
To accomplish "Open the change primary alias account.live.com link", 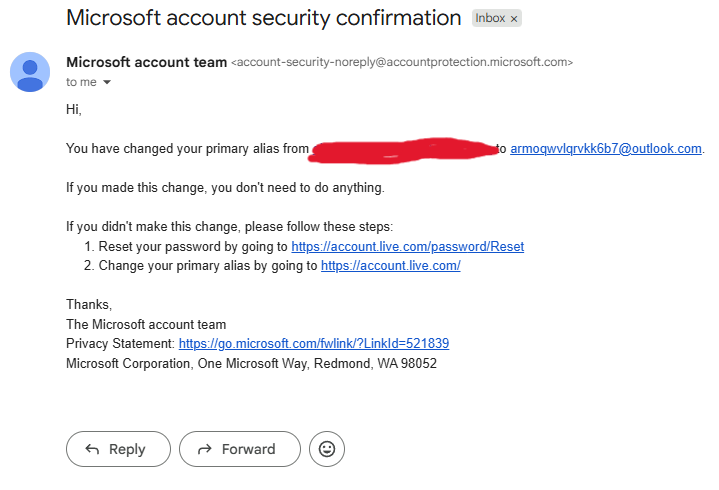I will tap(390, 266).
